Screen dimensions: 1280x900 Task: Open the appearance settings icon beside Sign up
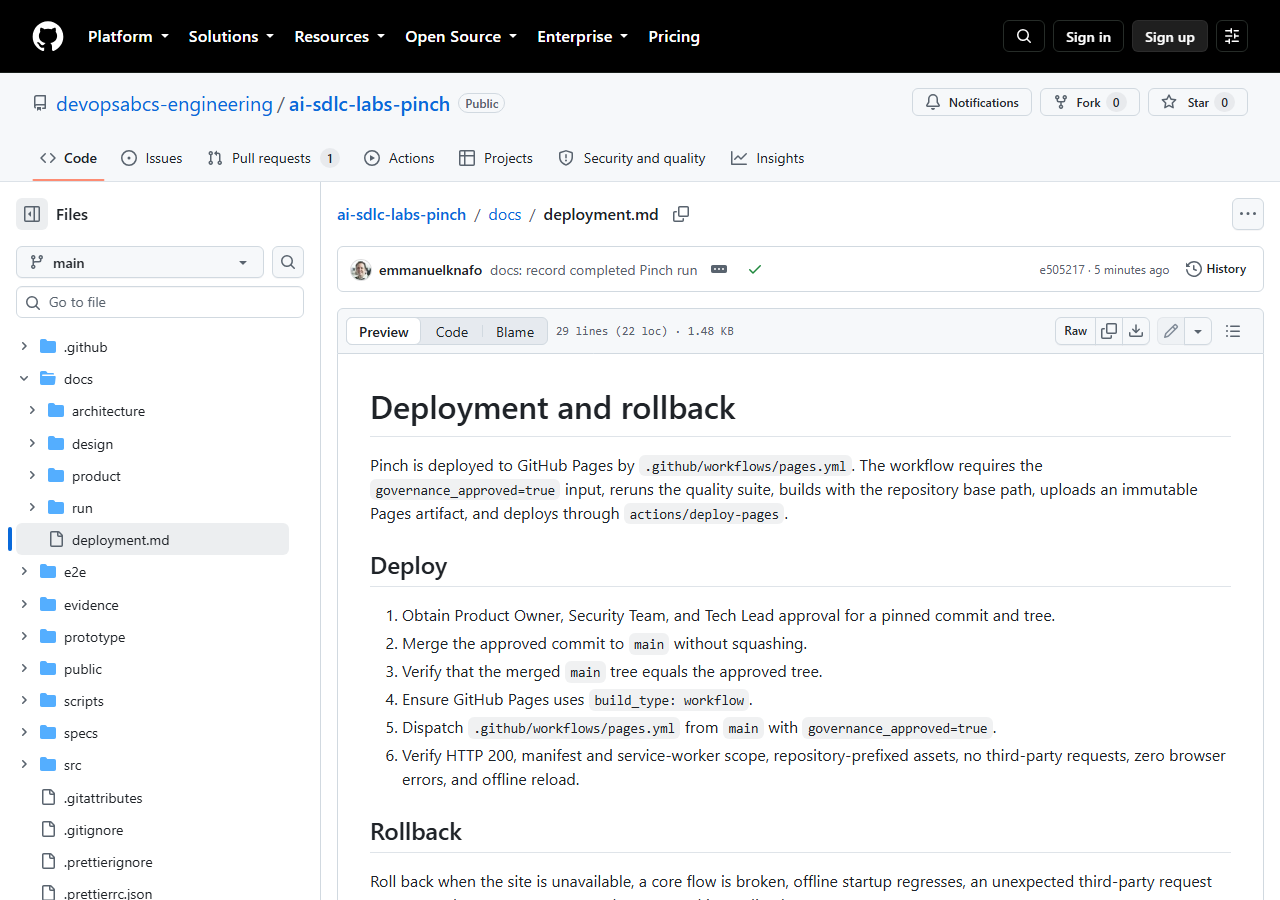1232,36
